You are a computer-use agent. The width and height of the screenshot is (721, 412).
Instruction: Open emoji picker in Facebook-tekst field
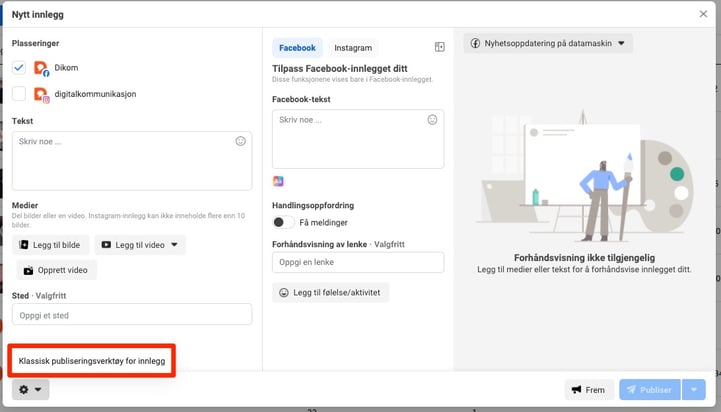click(432, 120)
